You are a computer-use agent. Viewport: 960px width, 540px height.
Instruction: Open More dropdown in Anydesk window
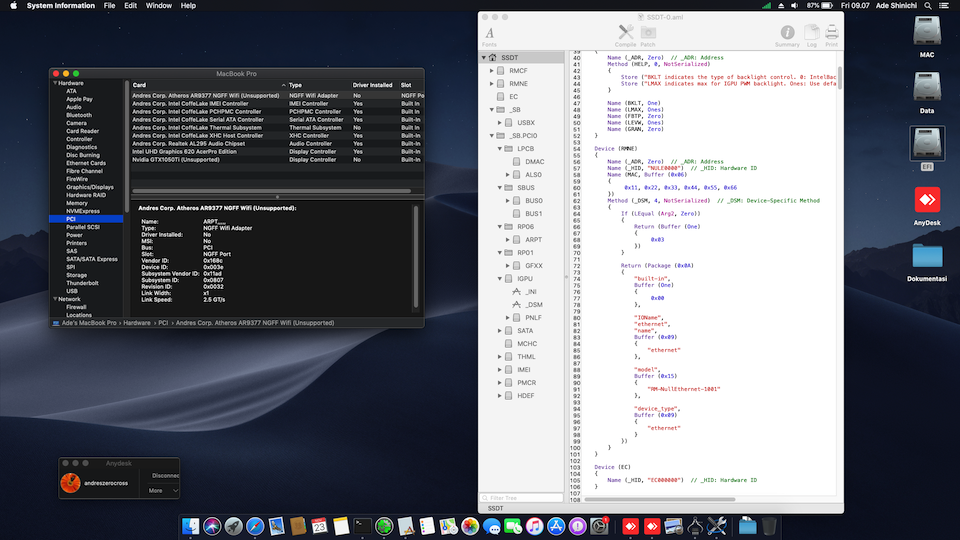point(163,490)
